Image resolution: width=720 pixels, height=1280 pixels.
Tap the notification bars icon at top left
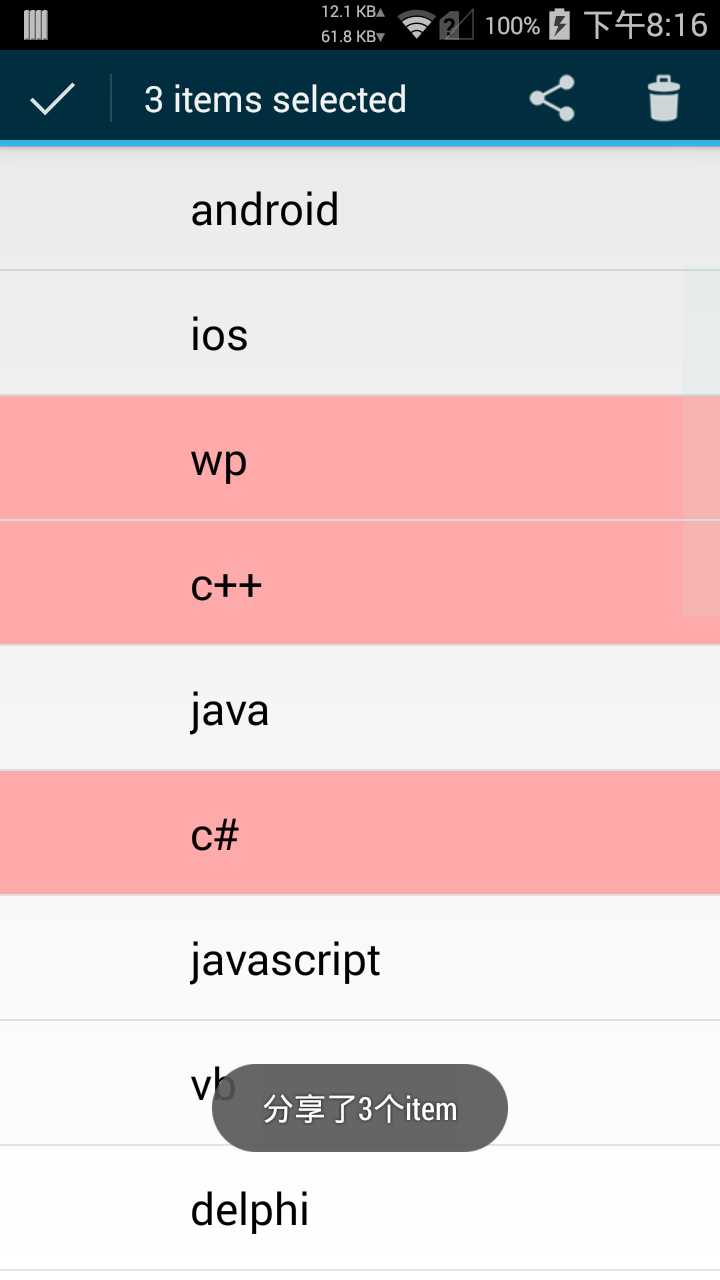pyautogui.click(x=36, y=25)
